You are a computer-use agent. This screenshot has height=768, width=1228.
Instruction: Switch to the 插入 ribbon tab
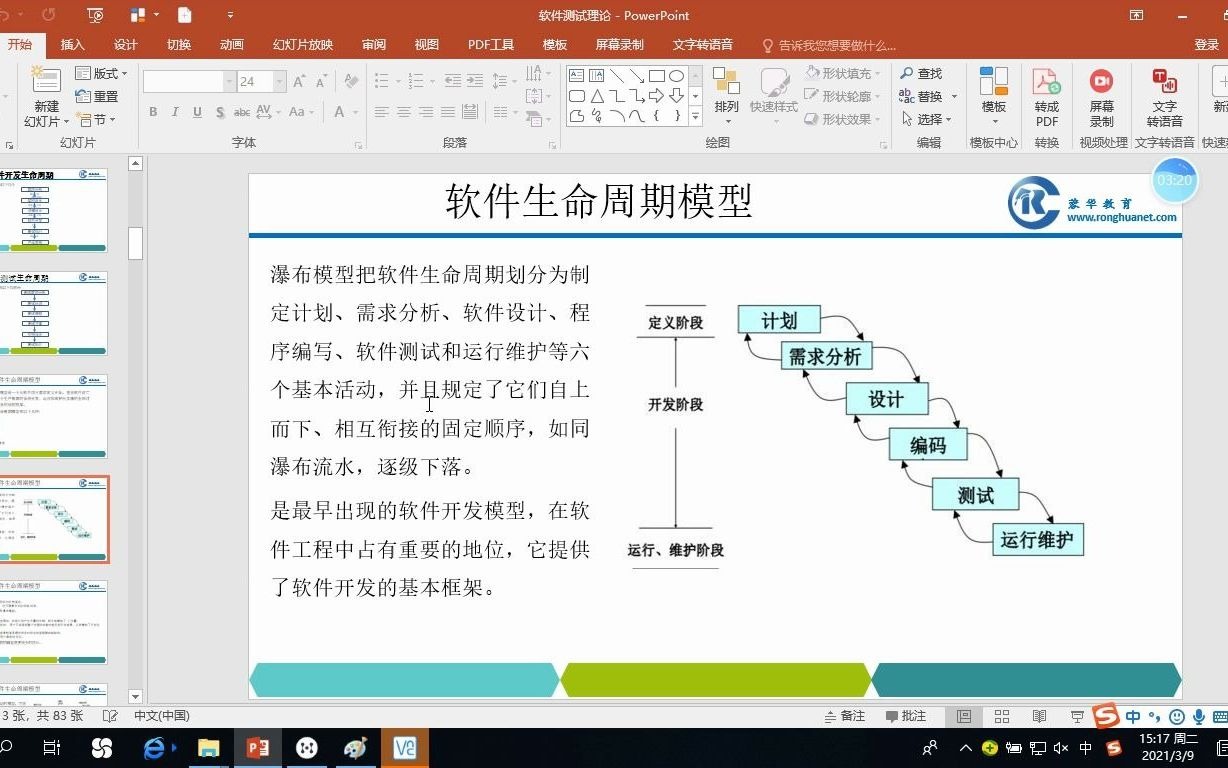point(72,44)
